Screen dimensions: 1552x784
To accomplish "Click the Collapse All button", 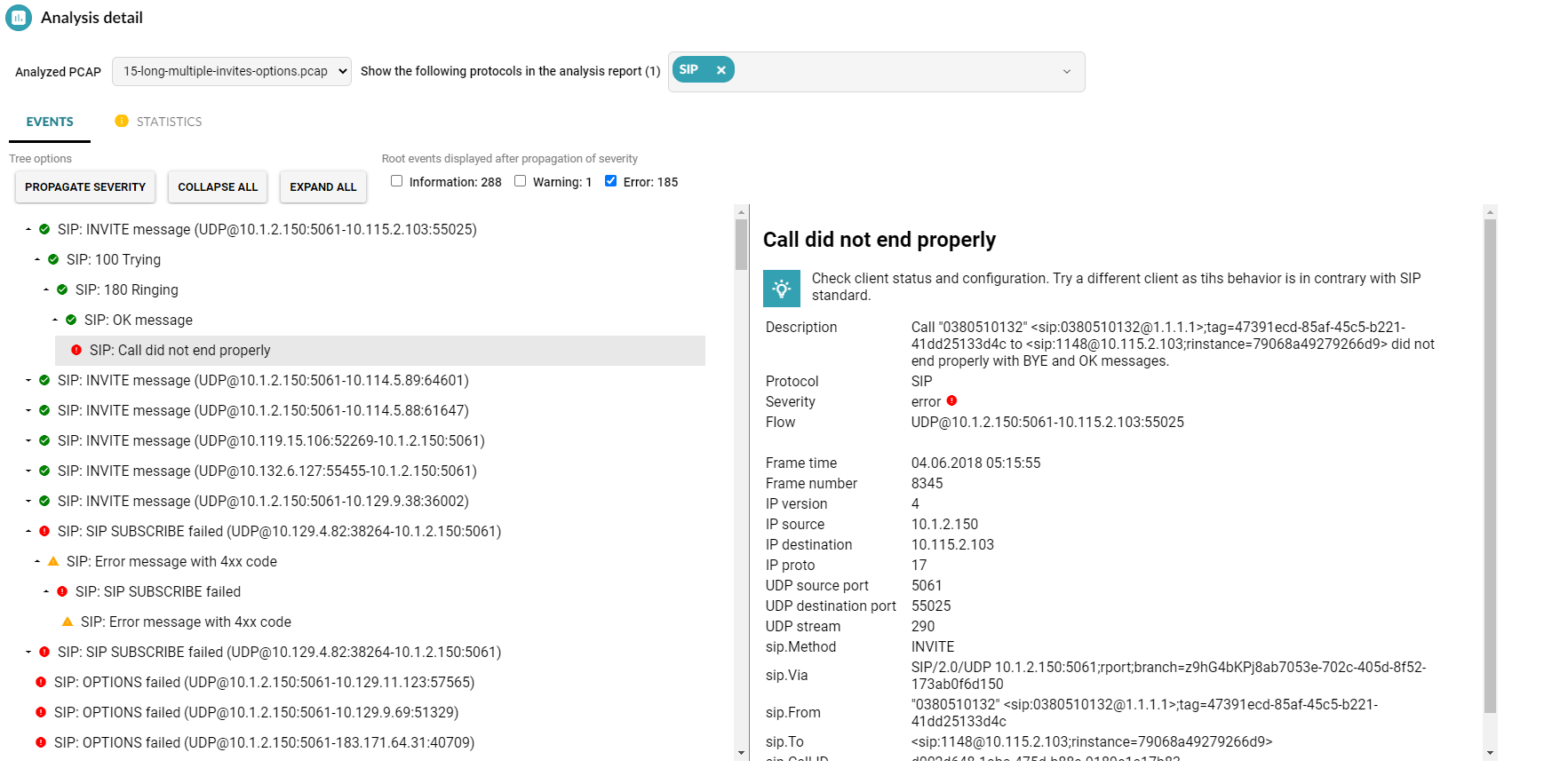I will click(218, 187).
